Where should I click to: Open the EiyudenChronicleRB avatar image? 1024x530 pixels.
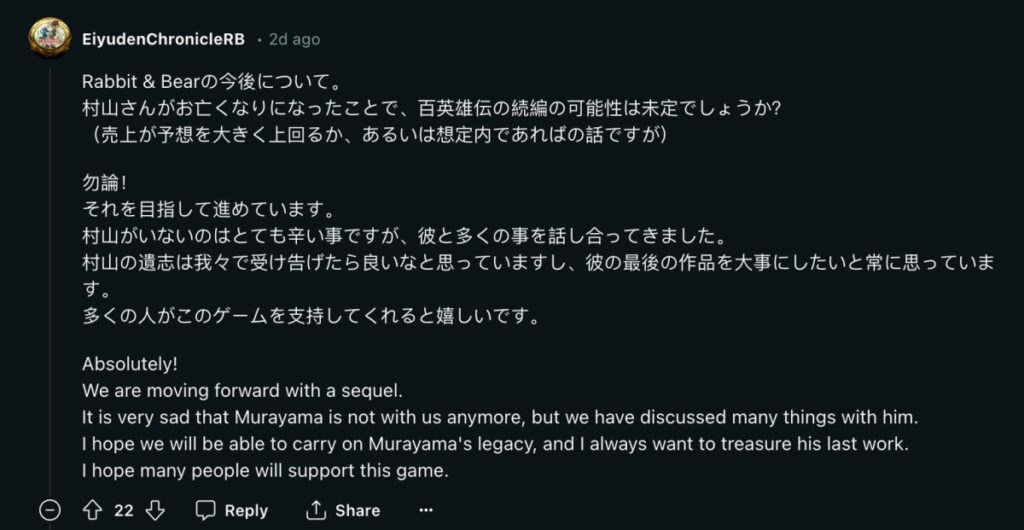(50, 38)
